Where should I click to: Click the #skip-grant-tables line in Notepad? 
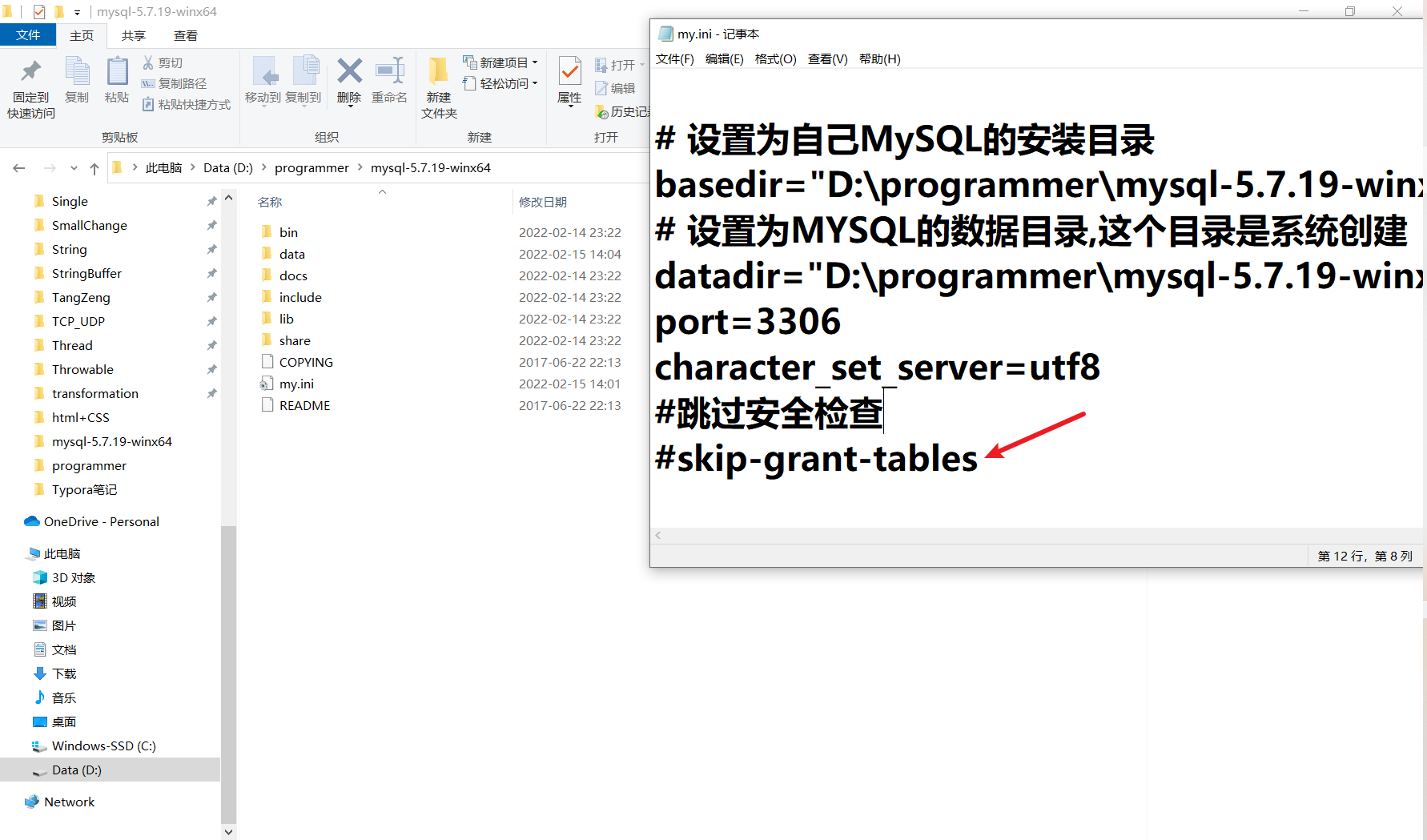click(x=816, y=459)
